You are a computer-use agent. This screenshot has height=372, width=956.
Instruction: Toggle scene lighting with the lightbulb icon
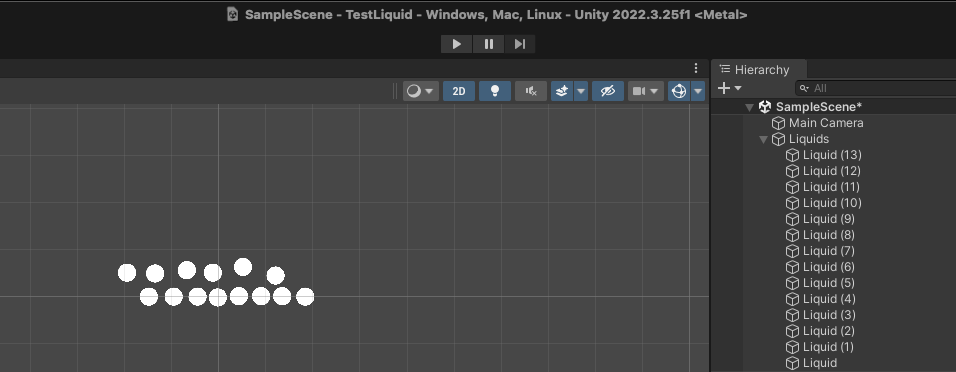495,91
